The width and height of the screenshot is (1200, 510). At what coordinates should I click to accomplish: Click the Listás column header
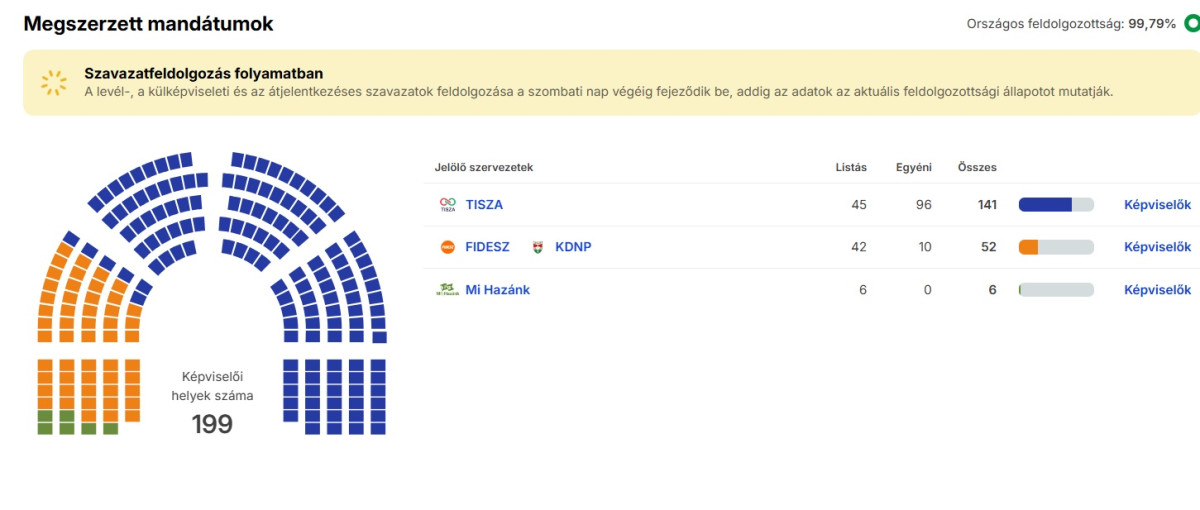tap(851, 167)
